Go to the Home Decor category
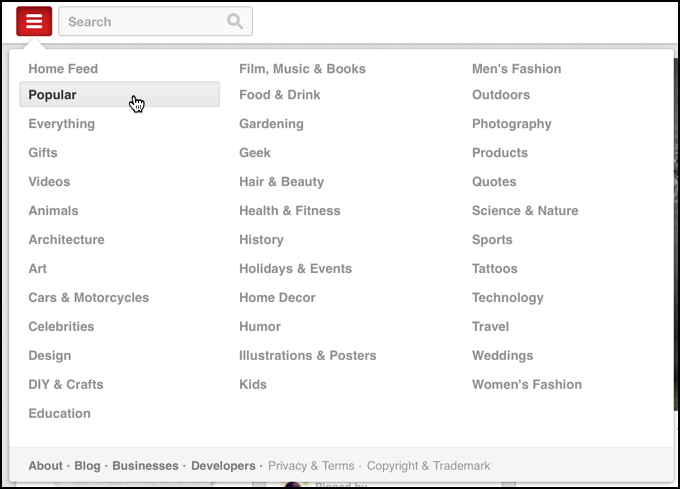680x489 pixels. (277, 298)
